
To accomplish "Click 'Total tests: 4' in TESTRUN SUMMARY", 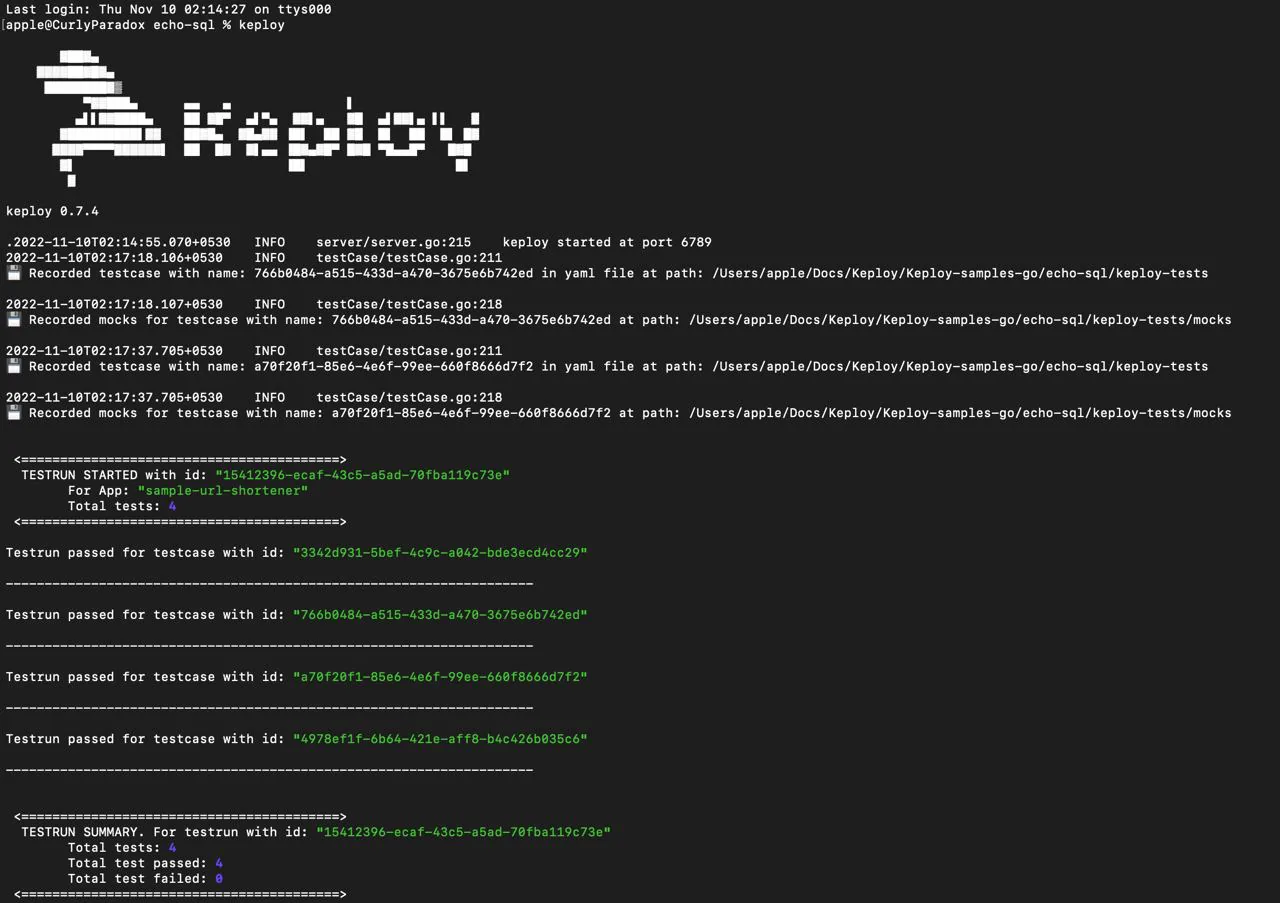I will click(122, 847).
